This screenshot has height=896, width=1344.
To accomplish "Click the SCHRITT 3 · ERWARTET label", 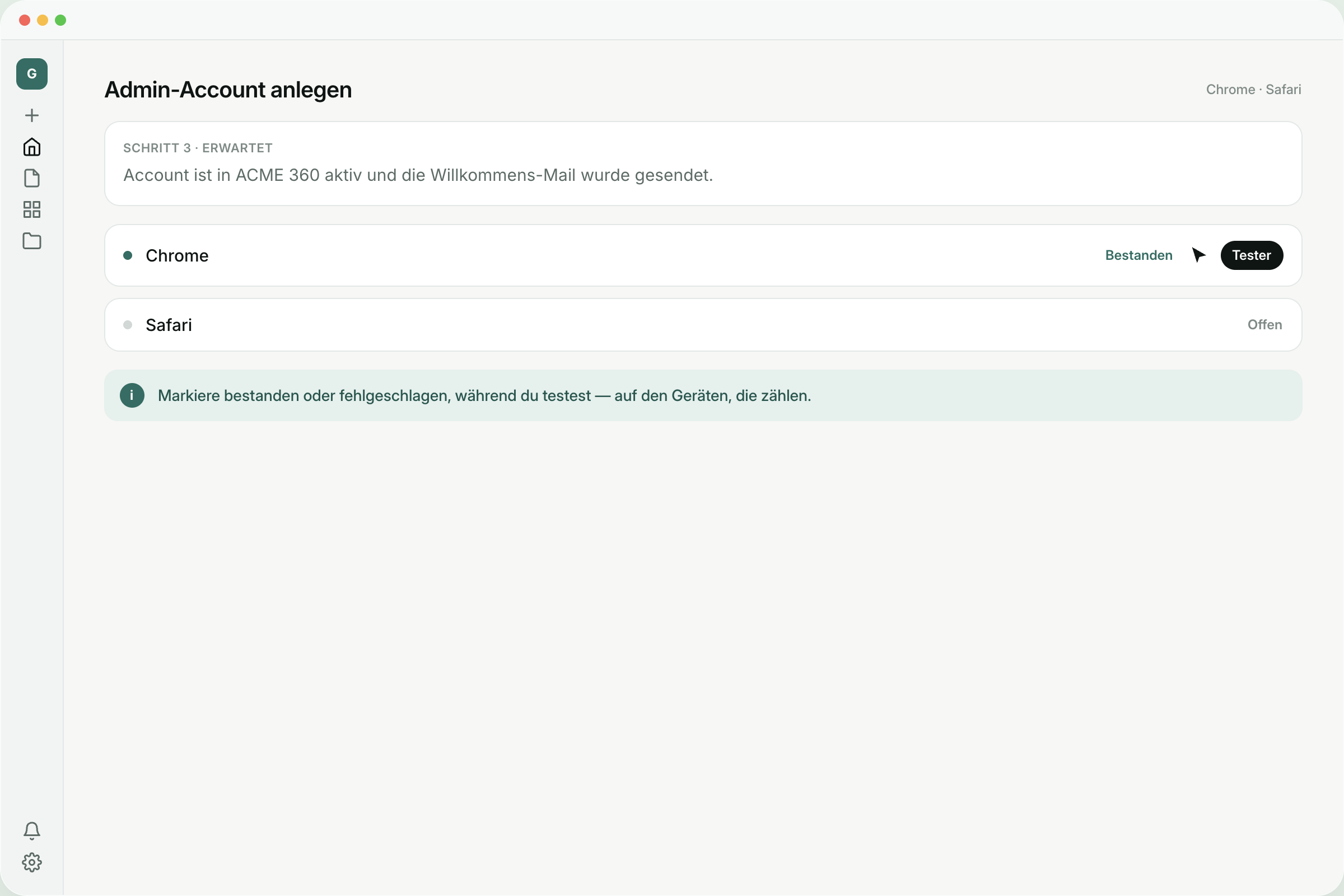I will (x=198, y=148).
